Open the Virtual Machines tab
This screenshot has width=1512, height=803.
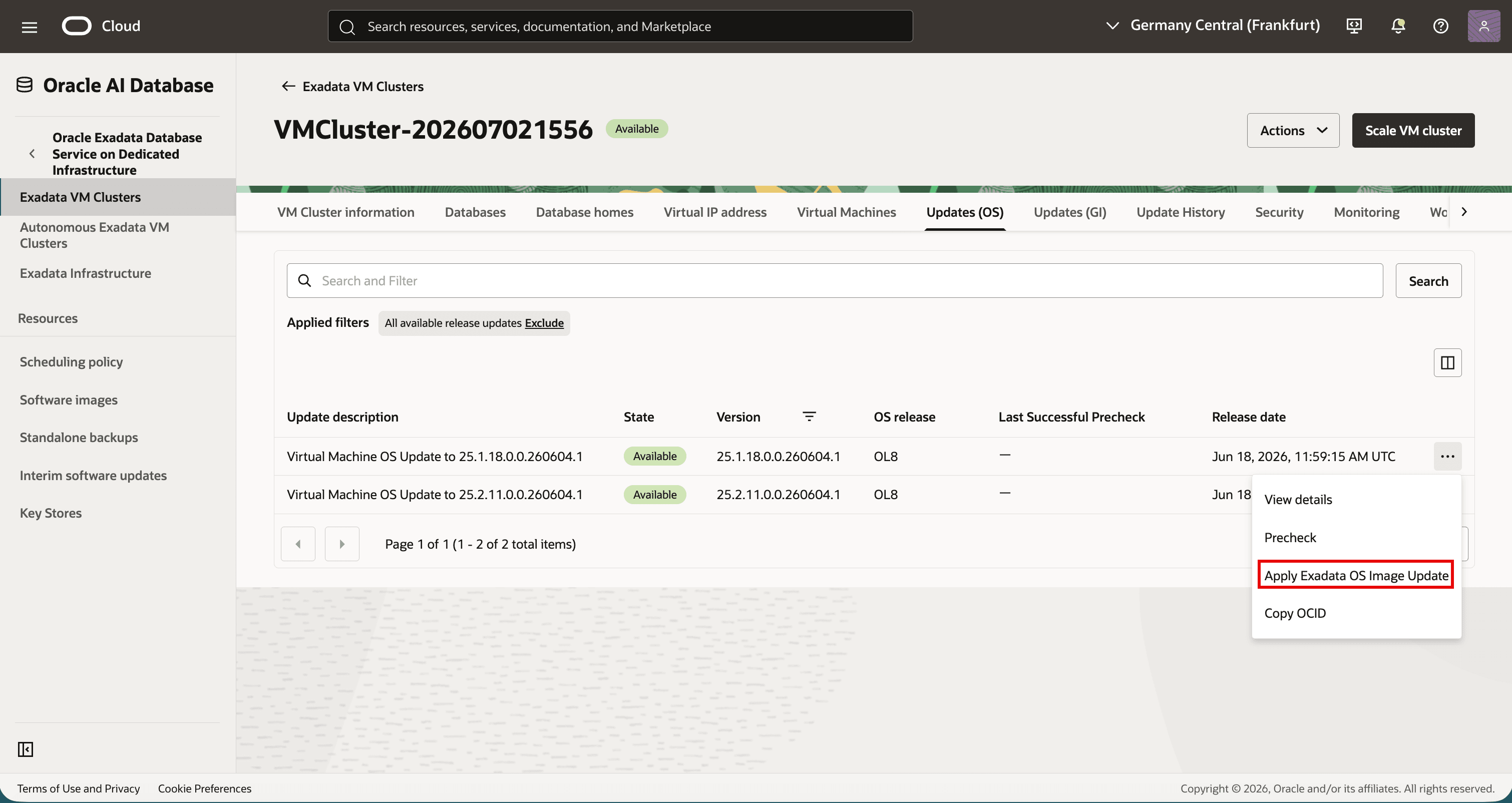[846, 212]
